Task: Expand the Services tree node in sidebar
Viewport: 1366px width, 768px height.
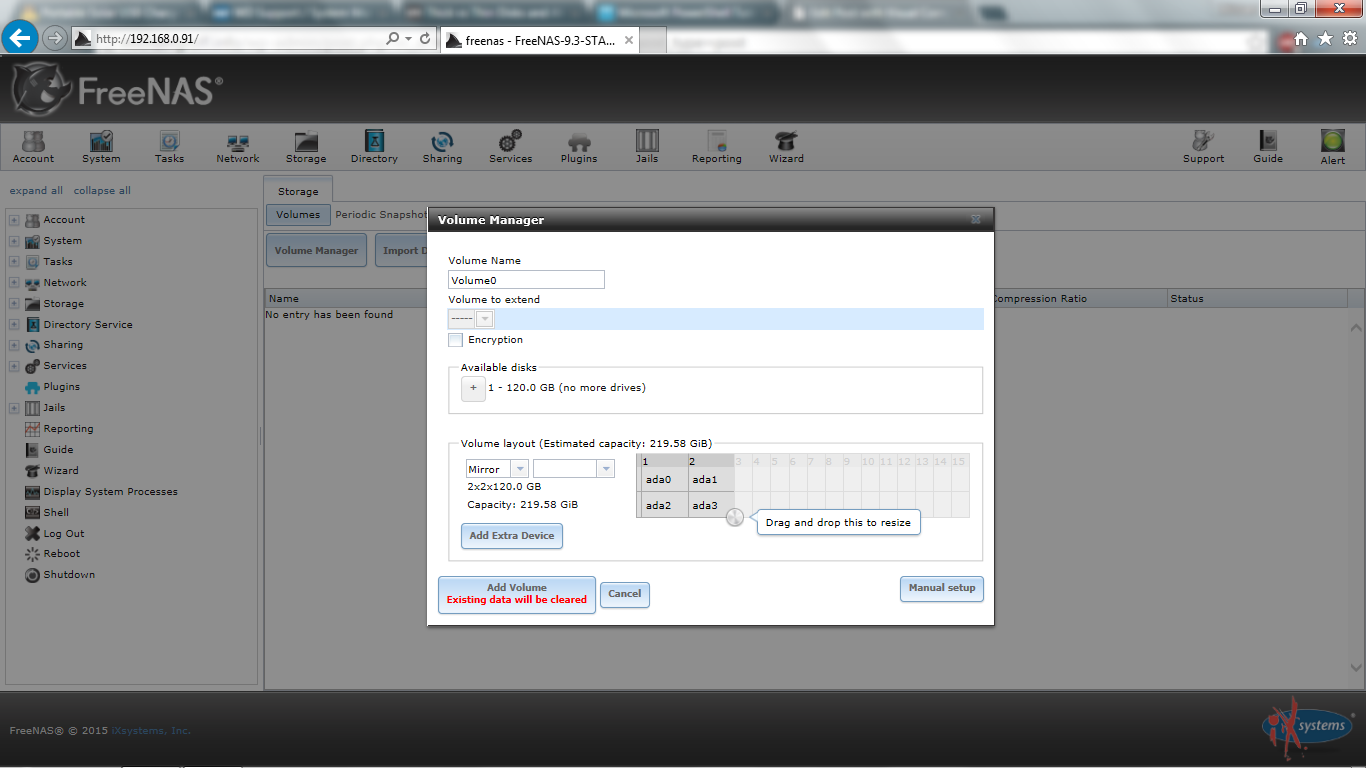Action: pos(14,366)
